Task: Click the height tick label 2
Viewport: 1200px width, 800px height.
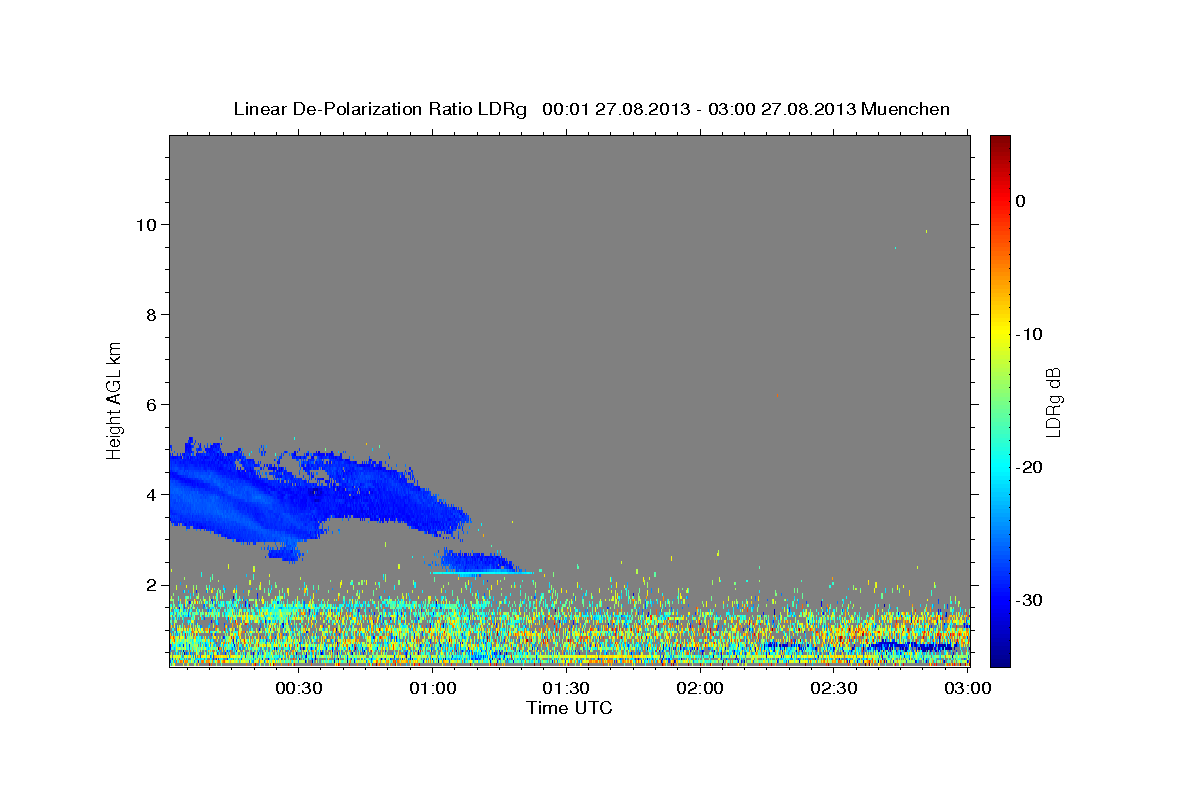Action: 153,584
